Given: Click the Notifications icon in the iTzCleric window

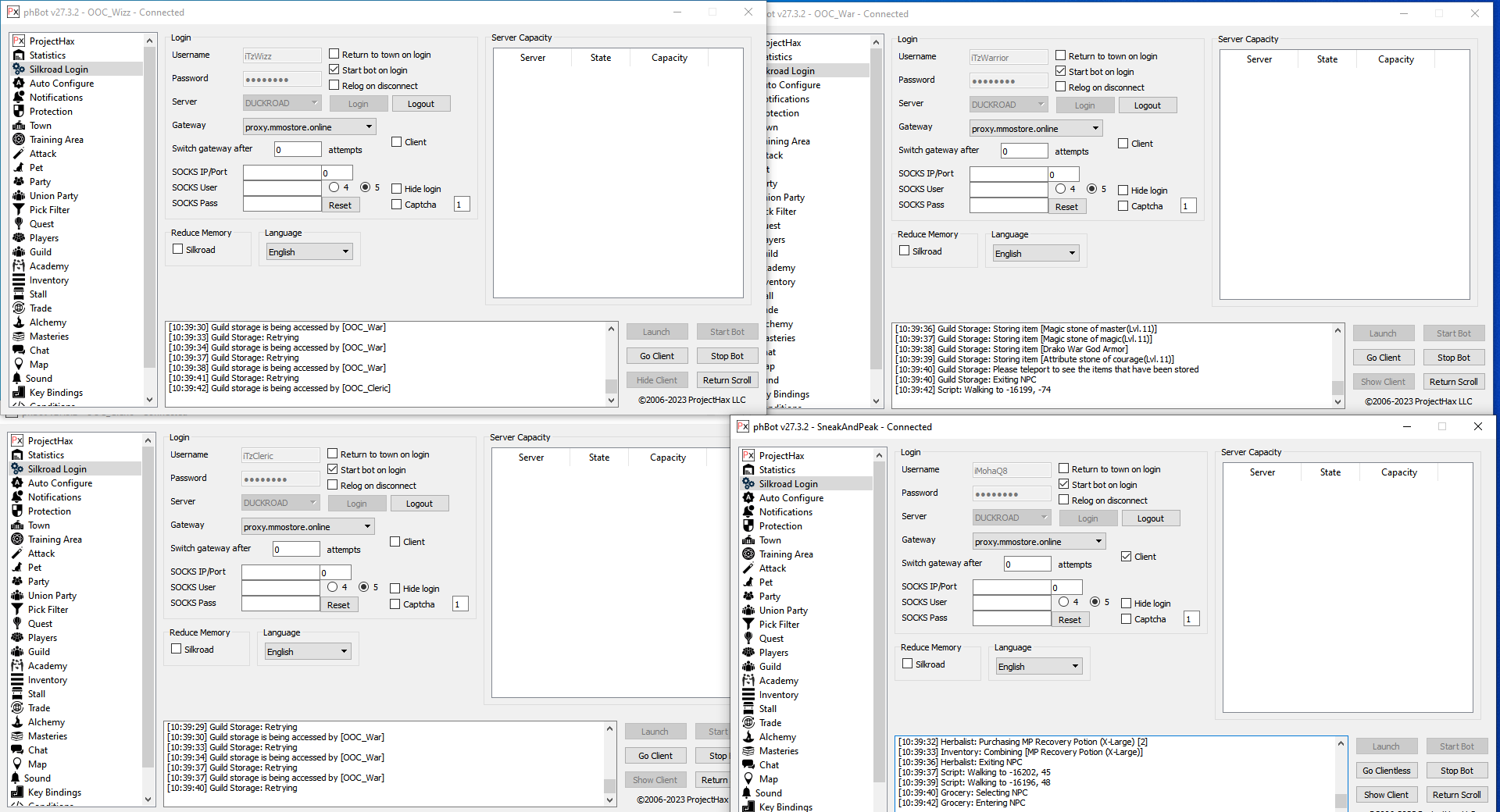Looking at the screenshot, I should coord(17,497).
